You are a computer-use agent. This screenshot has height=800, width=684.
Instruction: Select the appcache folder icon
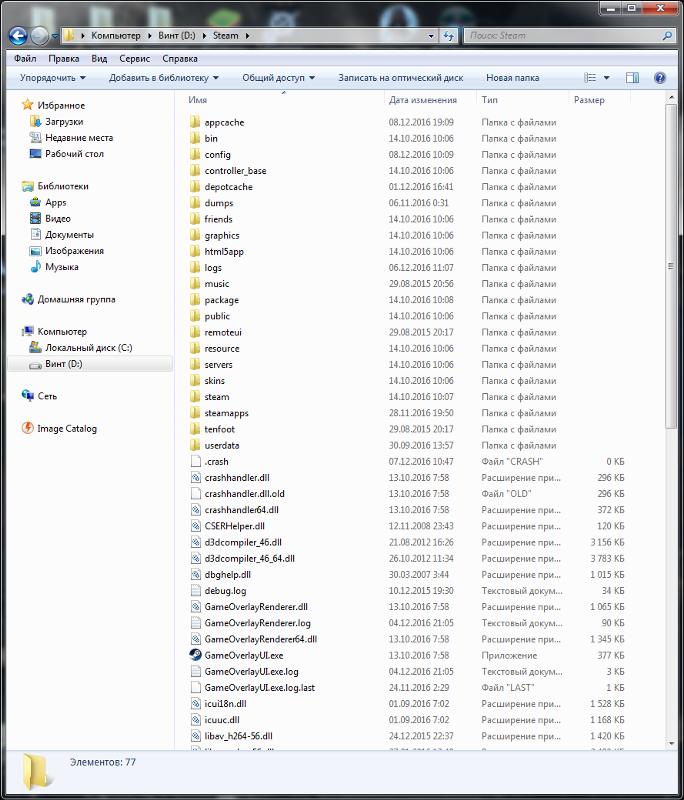tap(195, 122)
